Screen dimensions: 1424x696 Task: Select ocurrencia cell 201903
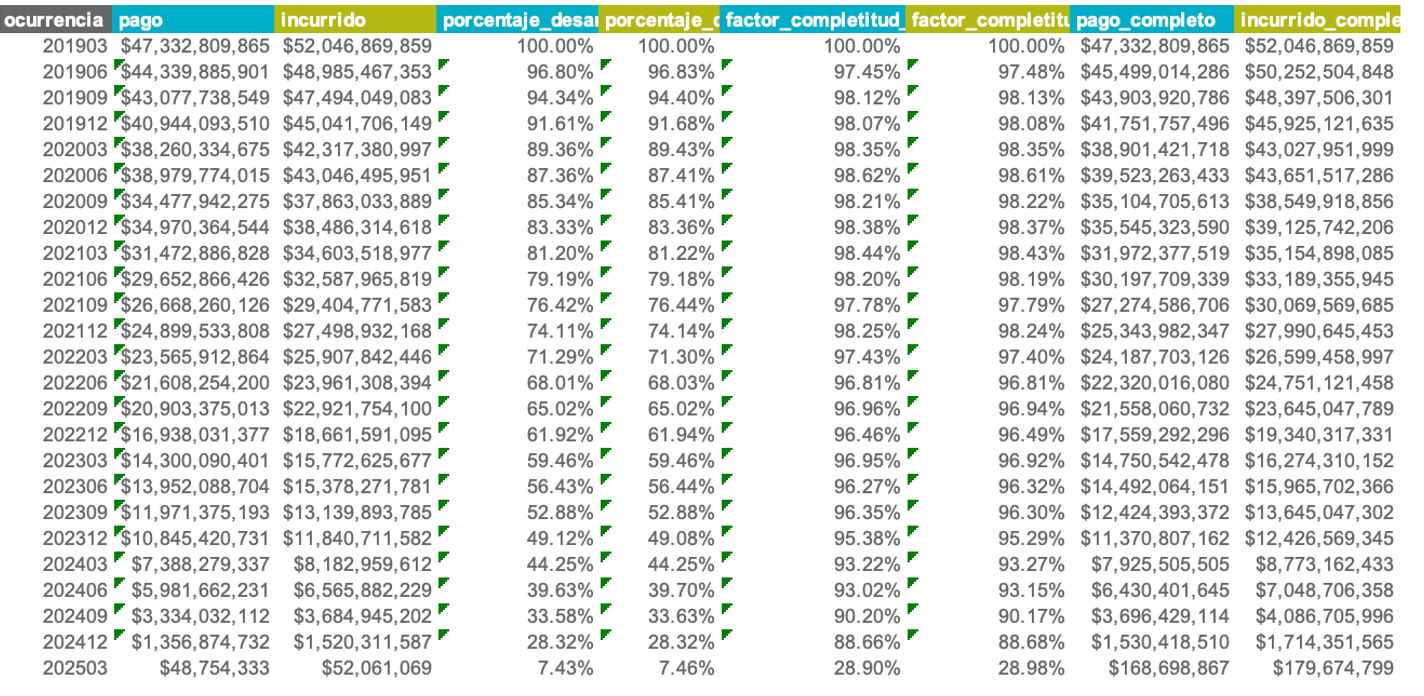74,46
